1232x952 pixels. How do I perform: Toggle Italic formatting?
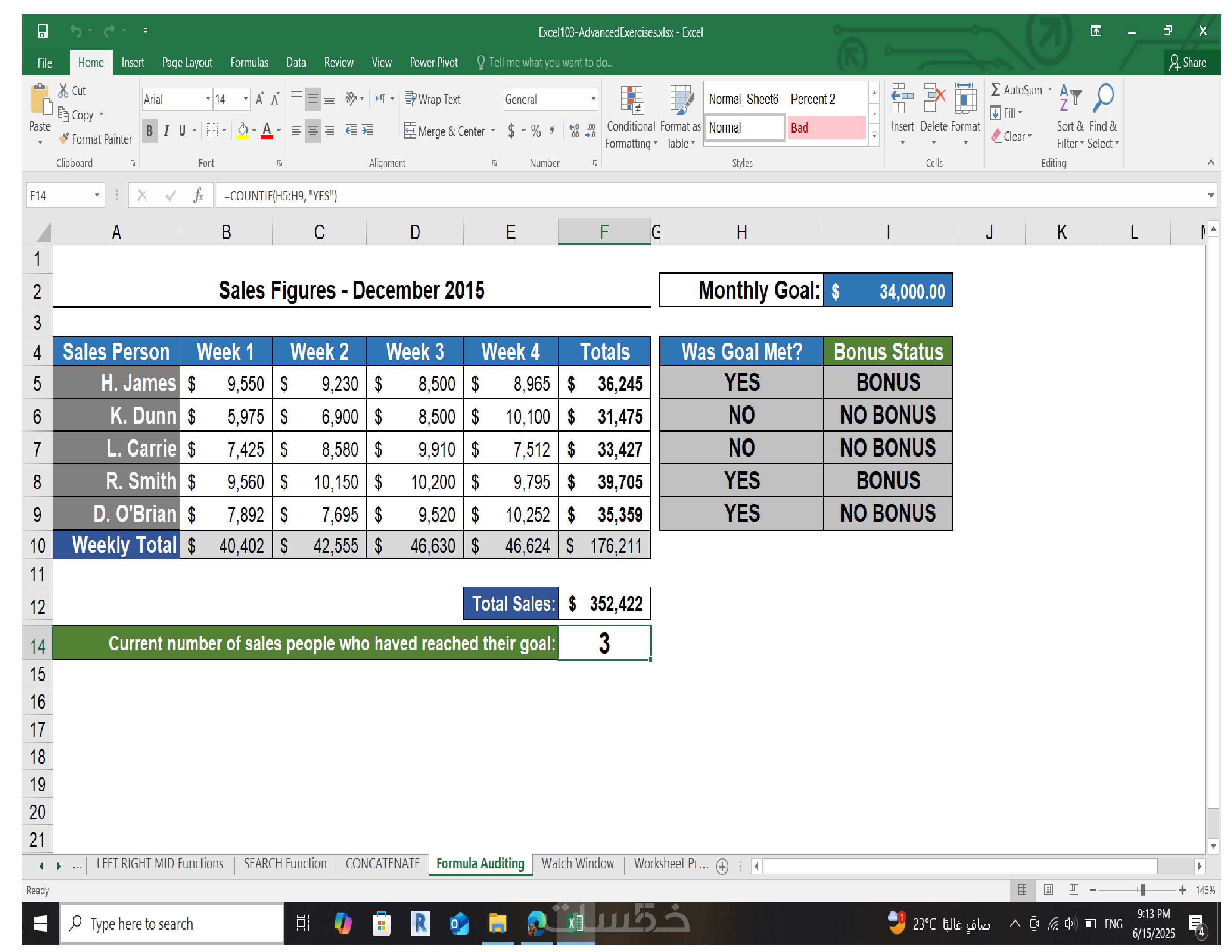coord(166,131)
